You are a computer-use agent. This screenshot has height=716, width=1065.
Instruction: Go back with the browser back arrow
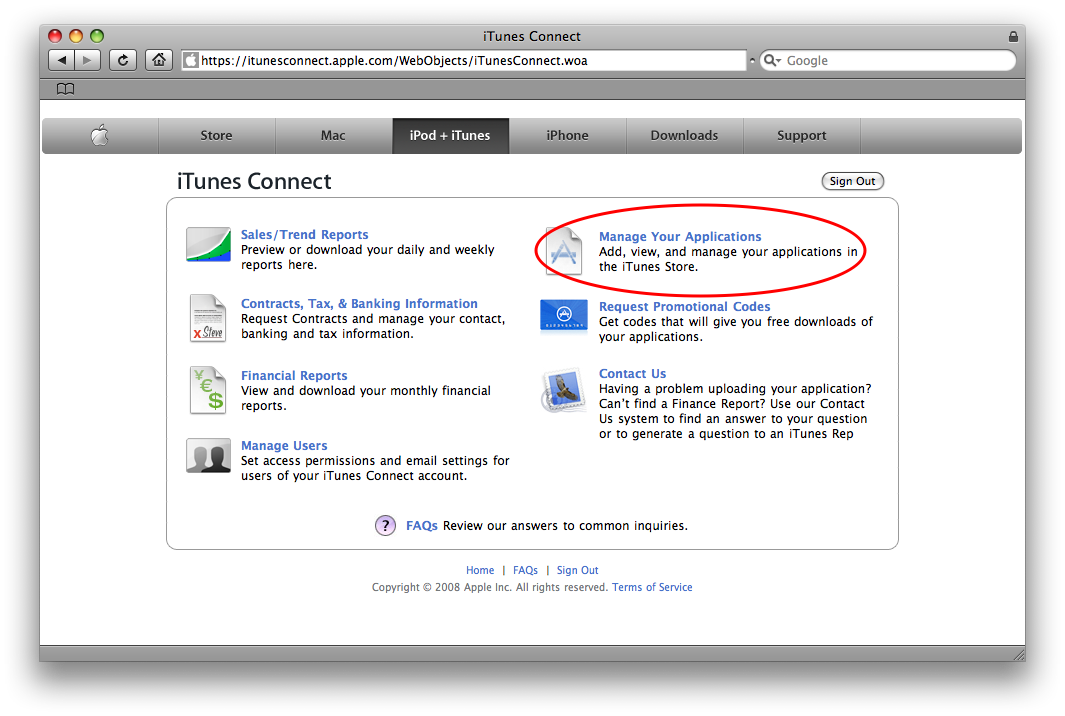click(x=62, y=60)
